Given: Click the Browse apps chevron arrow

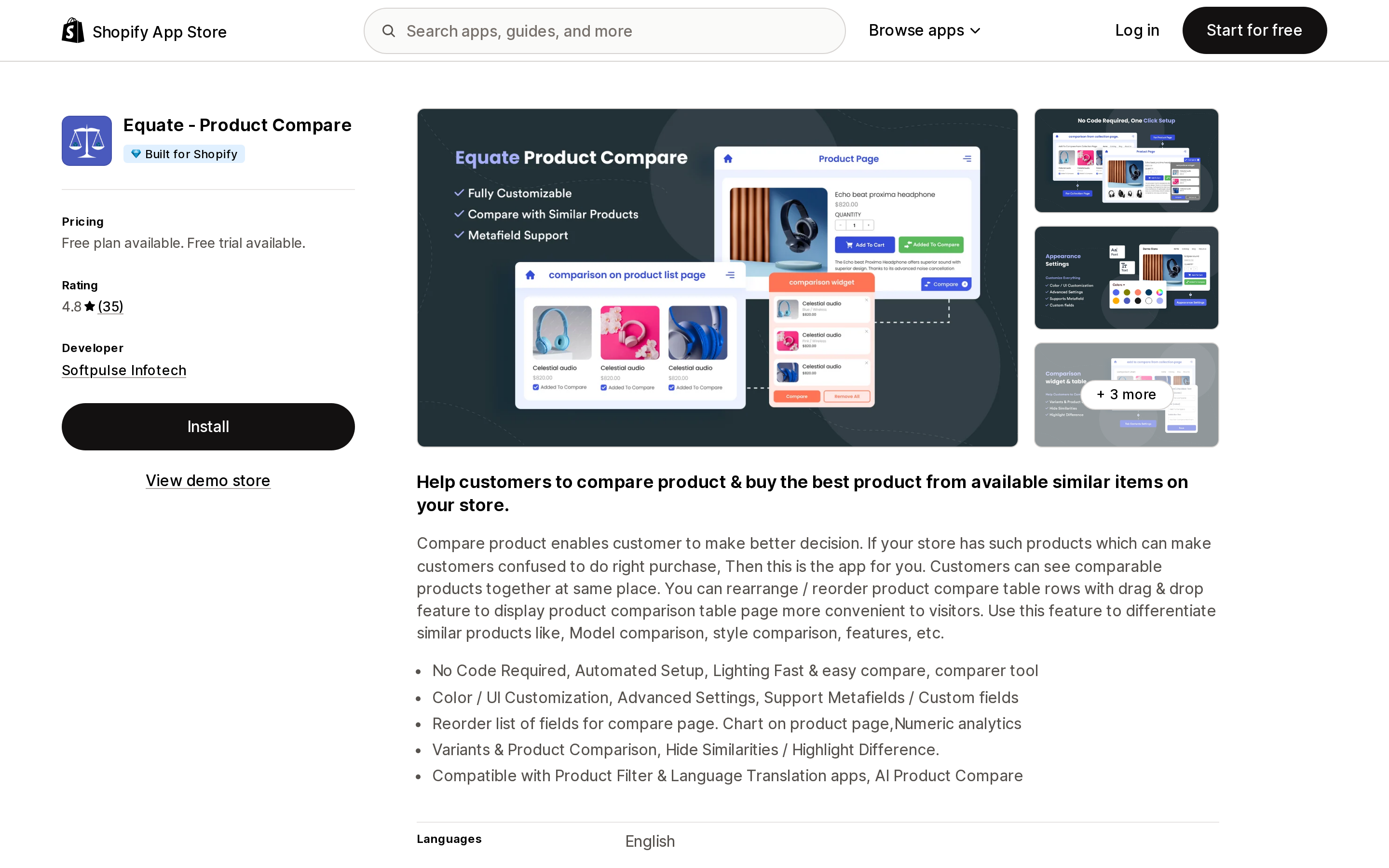Looking at the screenshot, I should tap(975, 31).
